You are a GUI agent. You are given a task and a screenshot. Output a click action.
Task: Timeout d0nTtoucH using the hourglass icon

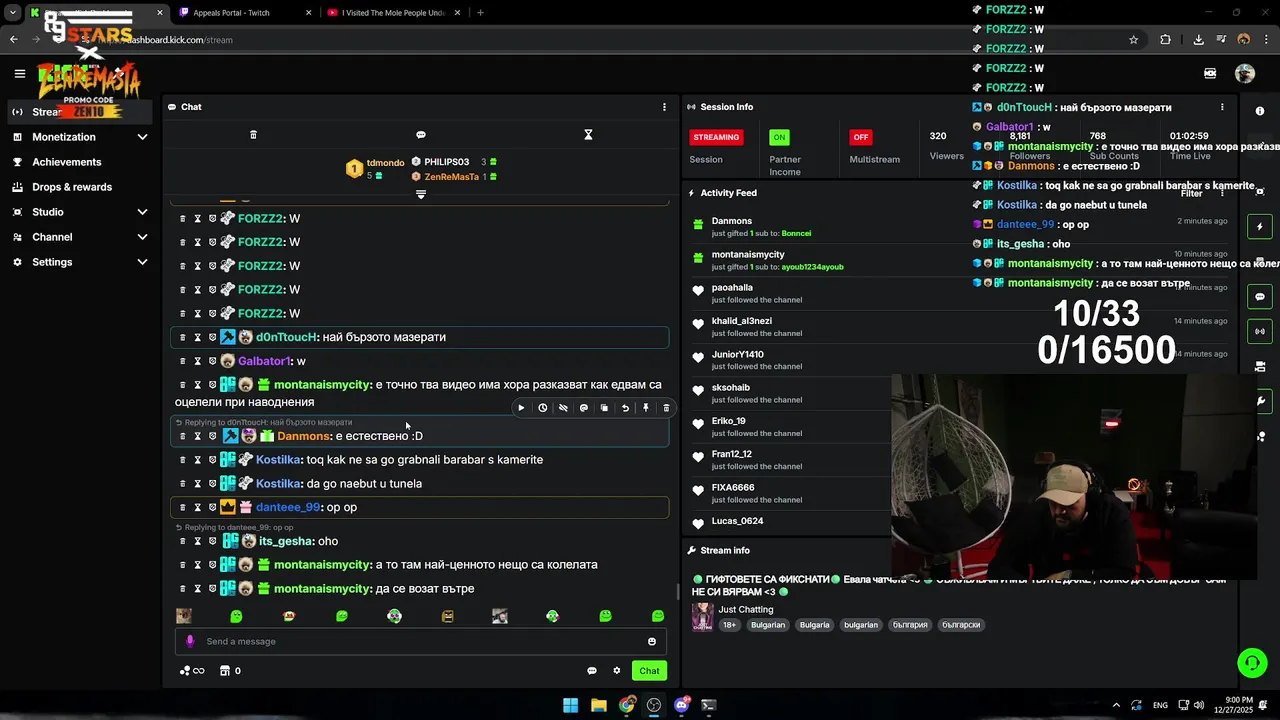[x=197, y=337]
